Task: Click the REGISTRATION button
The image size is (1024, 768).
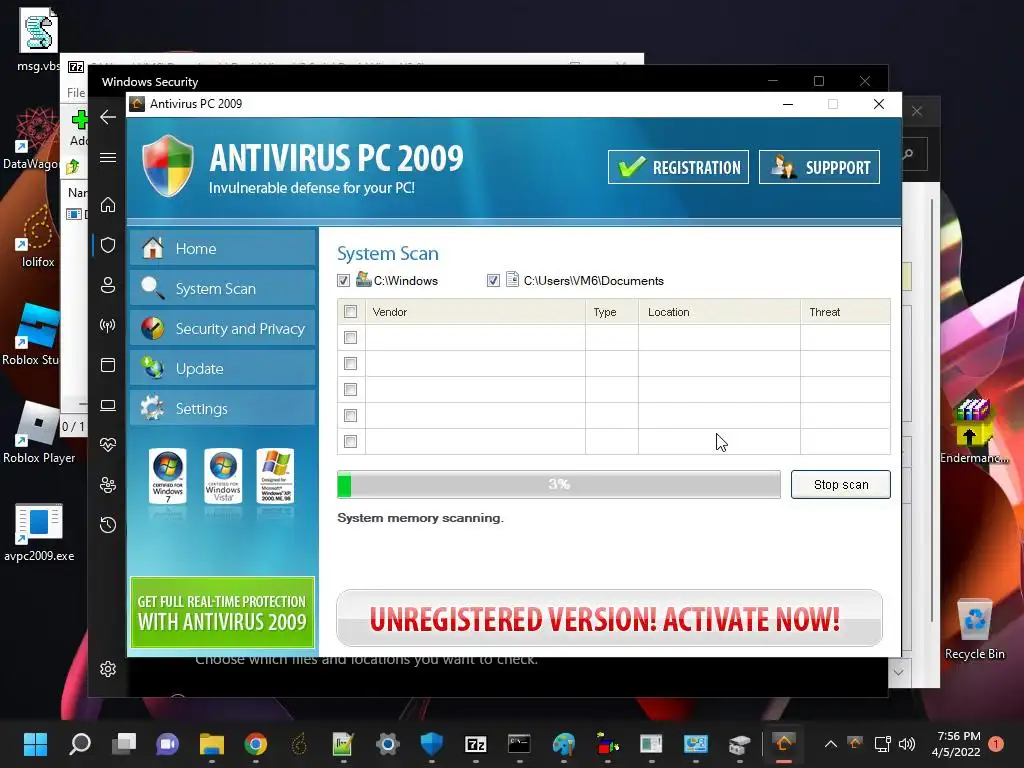Action: (x=678, y=167)
